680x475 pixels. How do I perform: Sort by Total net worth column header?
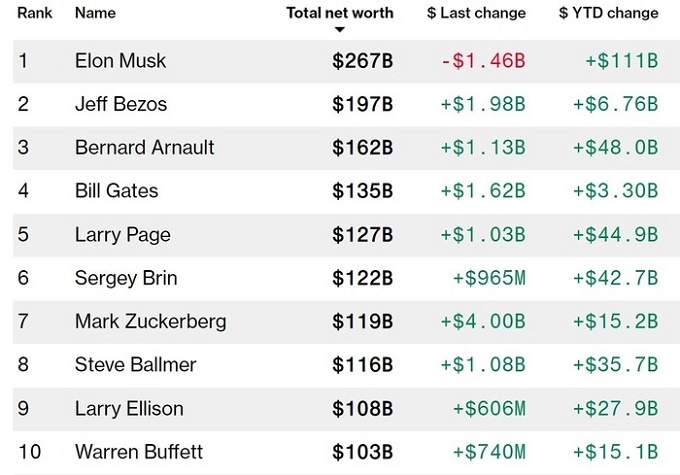339,13
